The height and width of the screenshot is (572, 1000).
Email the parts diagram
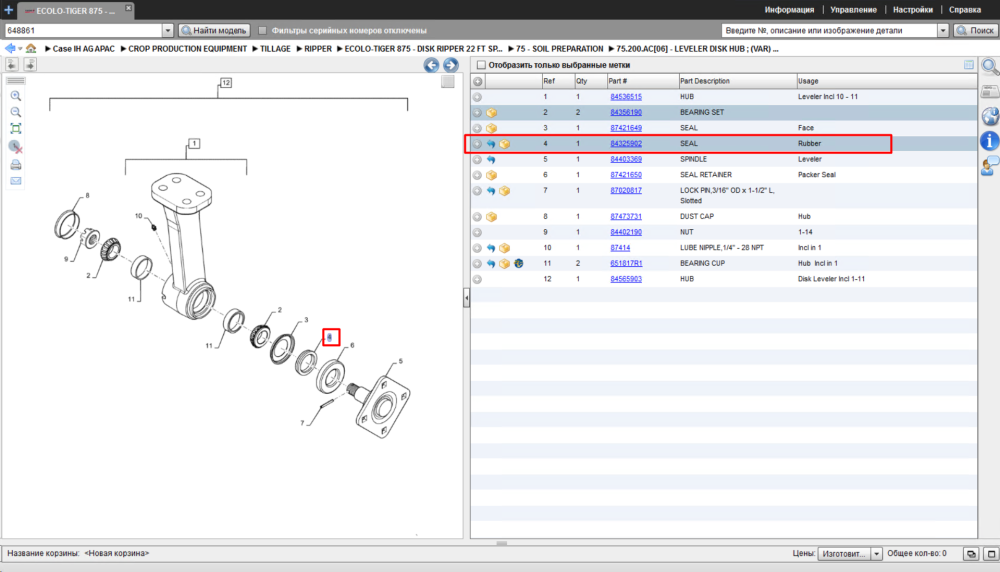[16, 181]
